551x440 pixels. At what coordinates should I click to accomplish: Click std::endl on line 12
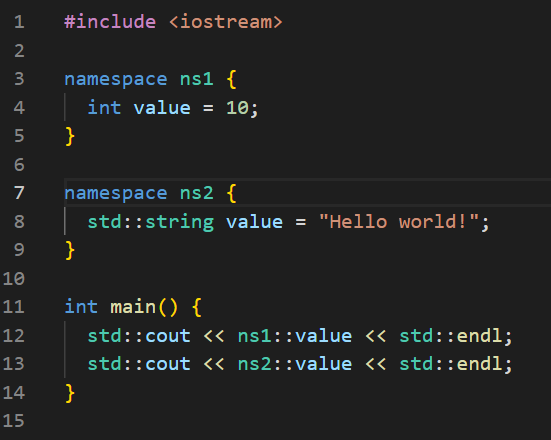[x=450, y=336]
